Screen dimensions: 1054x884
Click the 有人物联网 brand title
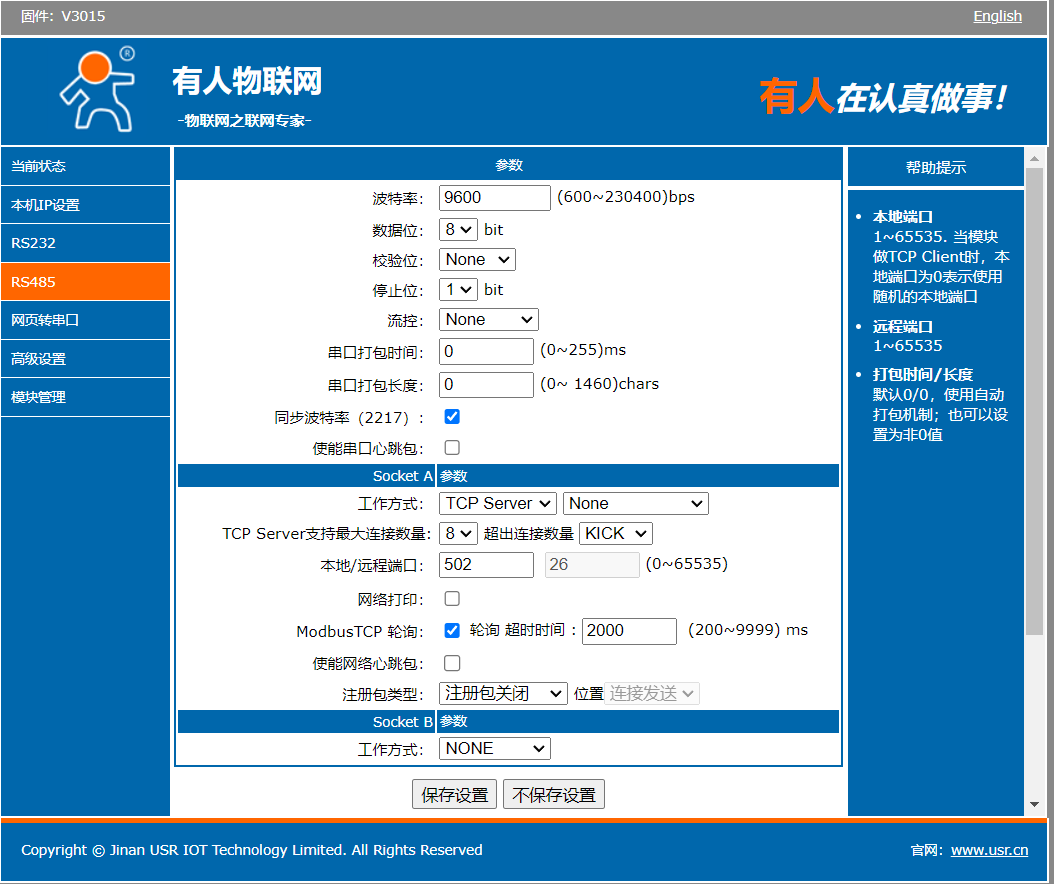coord(247,81)
